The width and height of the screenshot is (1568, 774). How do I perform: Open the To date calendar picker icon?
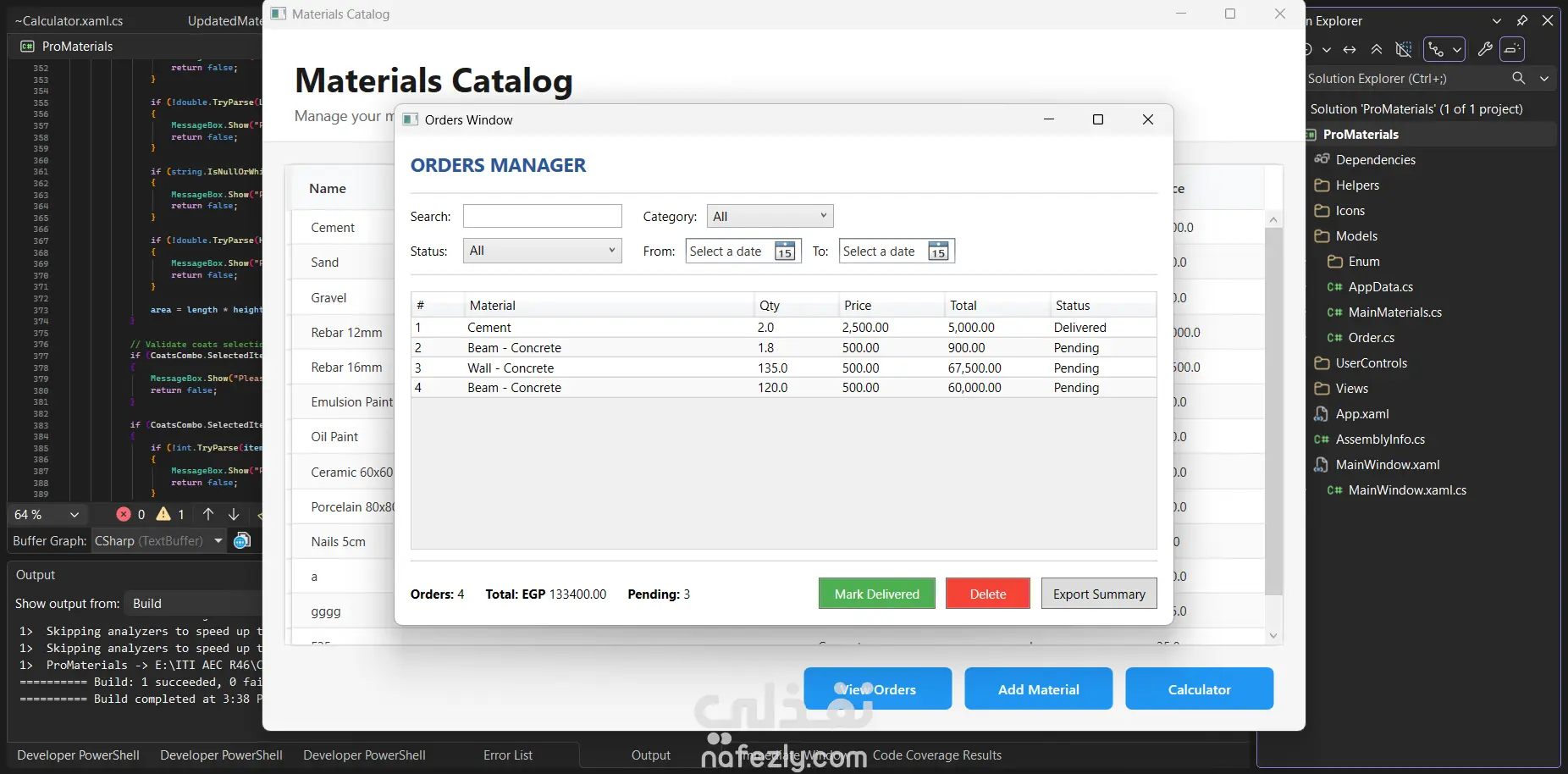point(938,252)
